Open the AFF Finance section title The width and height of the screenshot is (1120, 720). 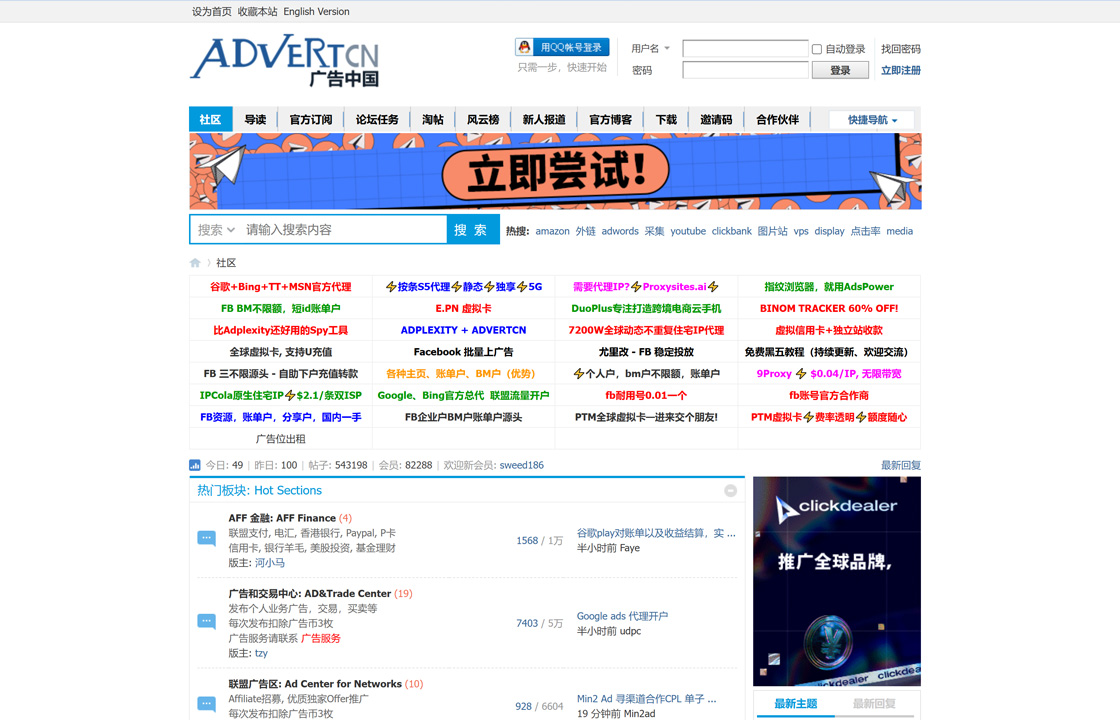click(x=282, y=518)
